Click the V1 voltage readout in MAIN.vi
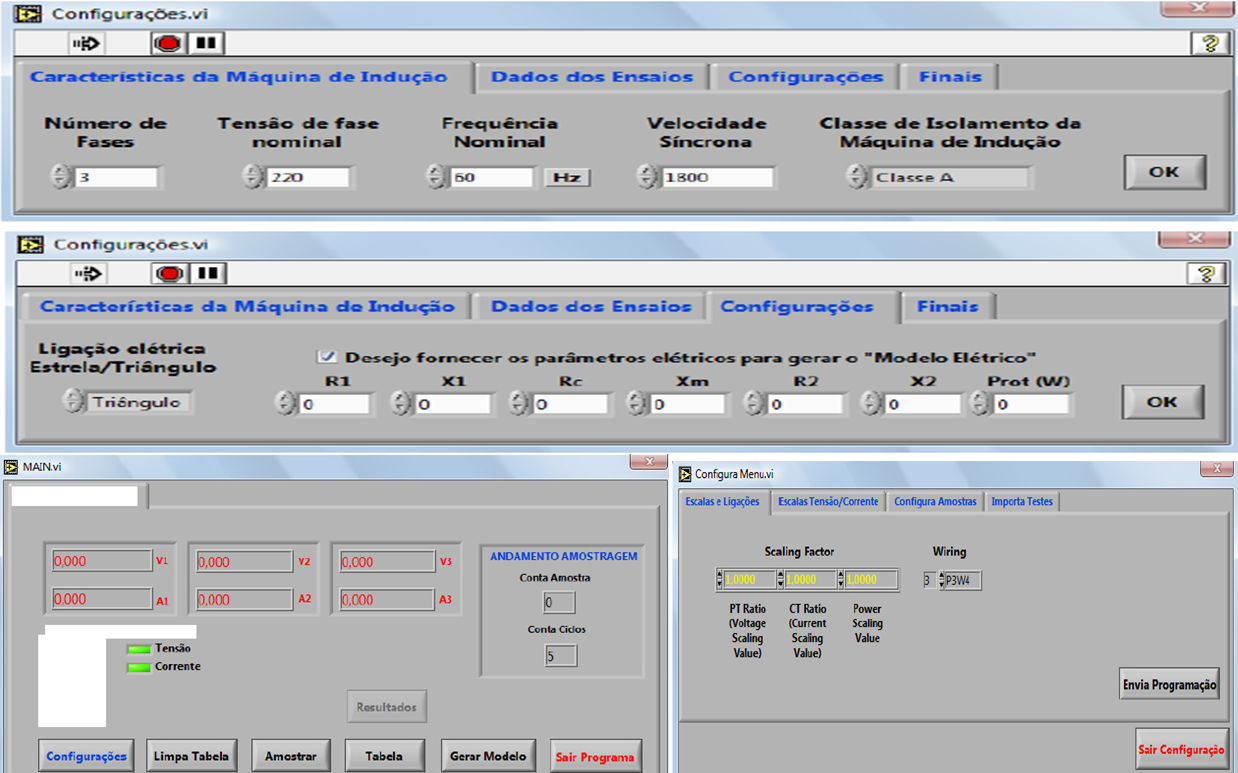The height and width of the screenshot is (773, 1238). pos(102,562)
